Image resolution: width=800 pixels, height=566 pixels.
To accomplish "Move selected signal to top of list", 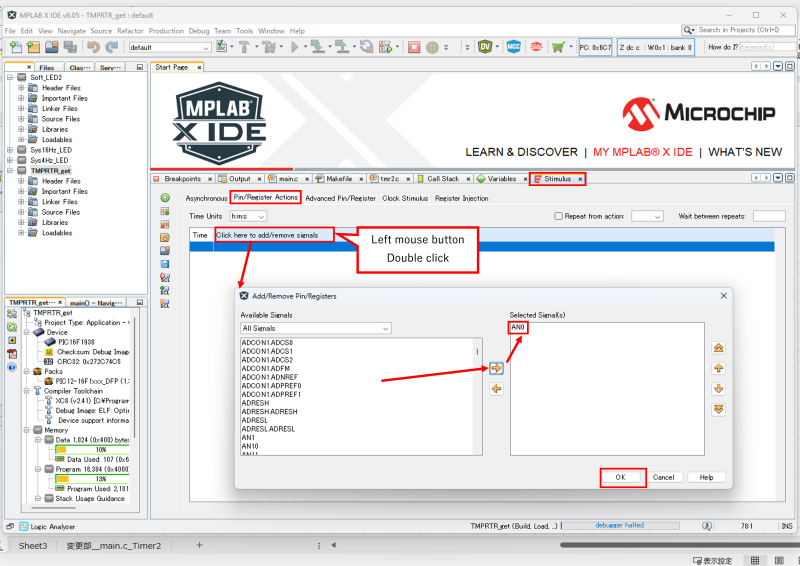I will (717, 347).
